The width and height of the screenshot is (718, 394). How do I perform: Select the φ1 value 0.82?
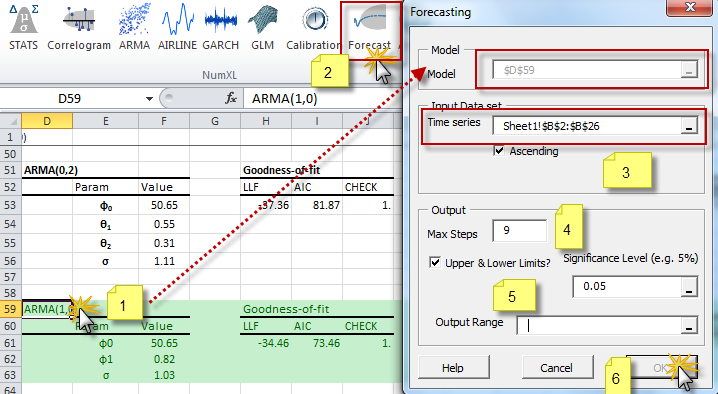pos(164,359)
